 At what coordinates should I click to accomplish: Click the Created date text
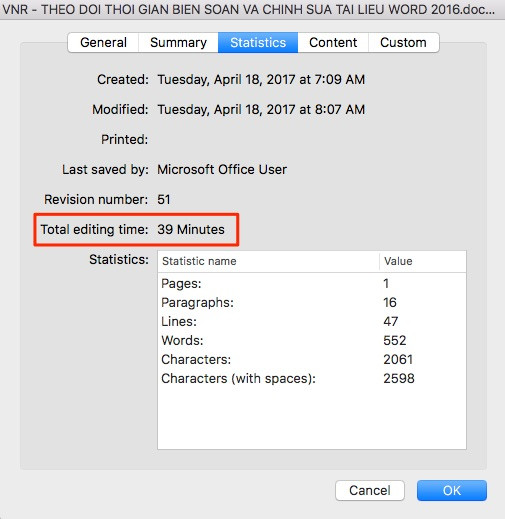(x=261, y=79)
